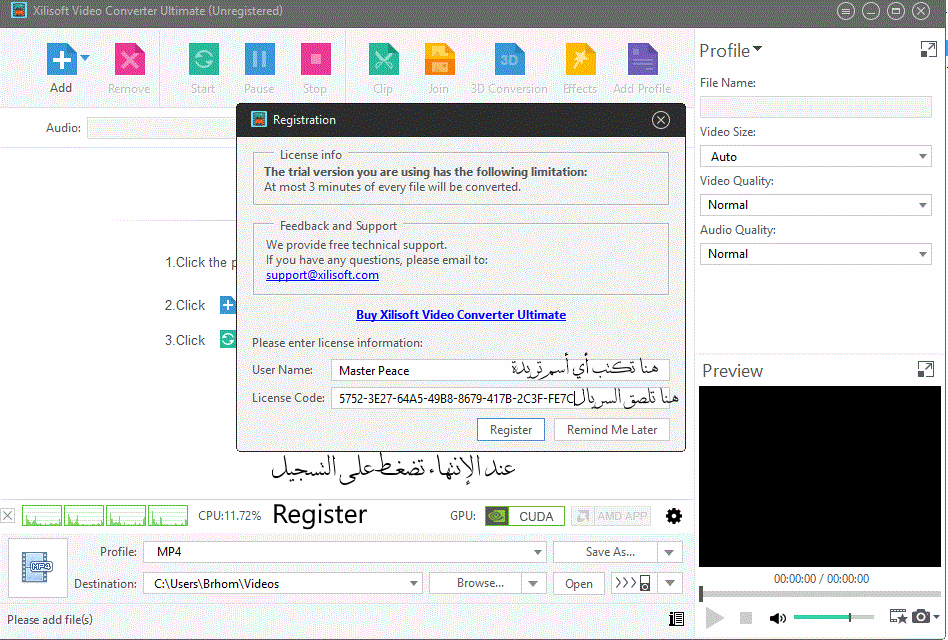Click the Add file icon
This screenshot has width=948, height=640.
click(x=61, y=60)
